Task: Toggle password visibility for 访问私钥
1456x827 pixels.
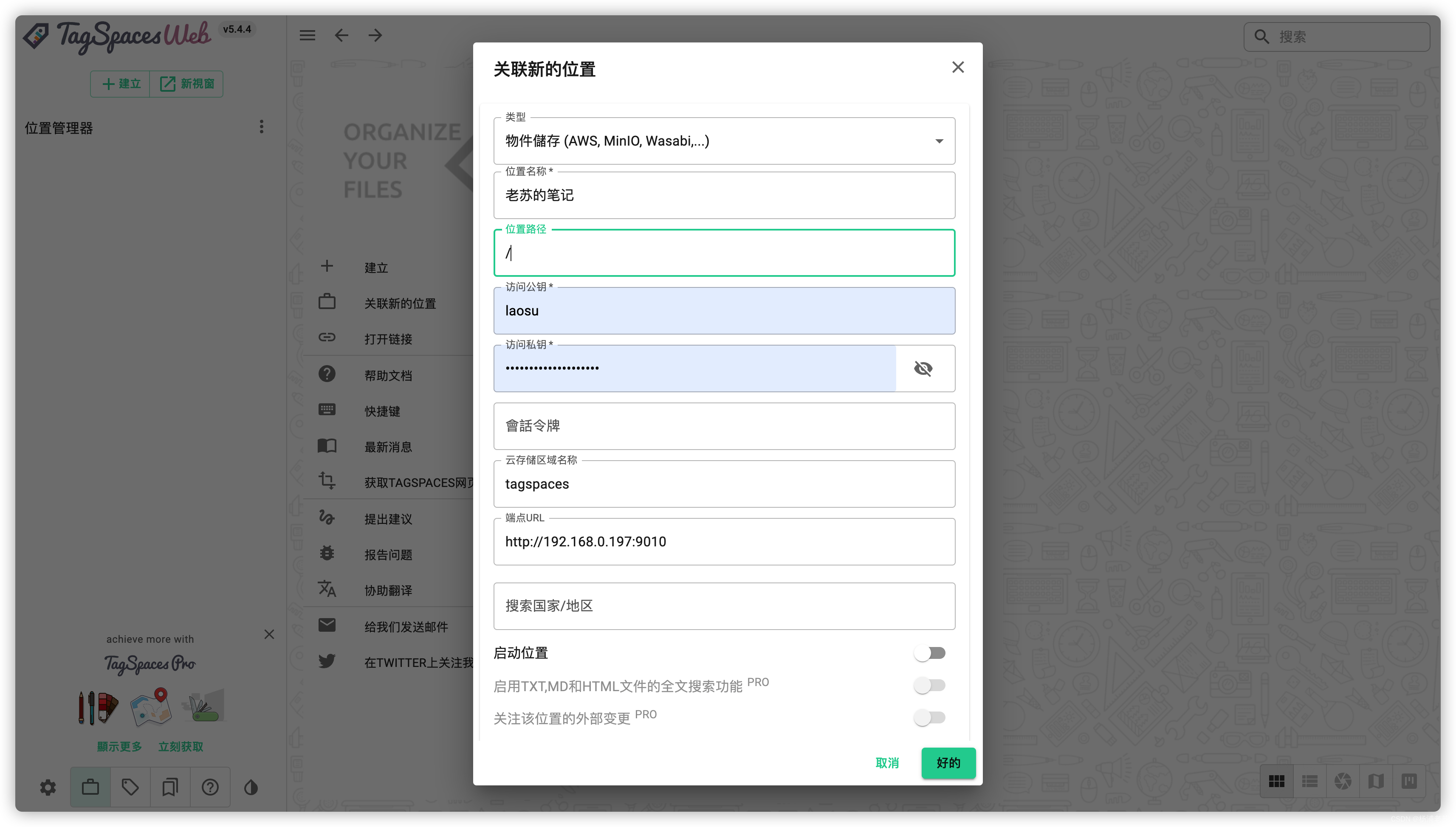Action: click(x=923, y=368)
